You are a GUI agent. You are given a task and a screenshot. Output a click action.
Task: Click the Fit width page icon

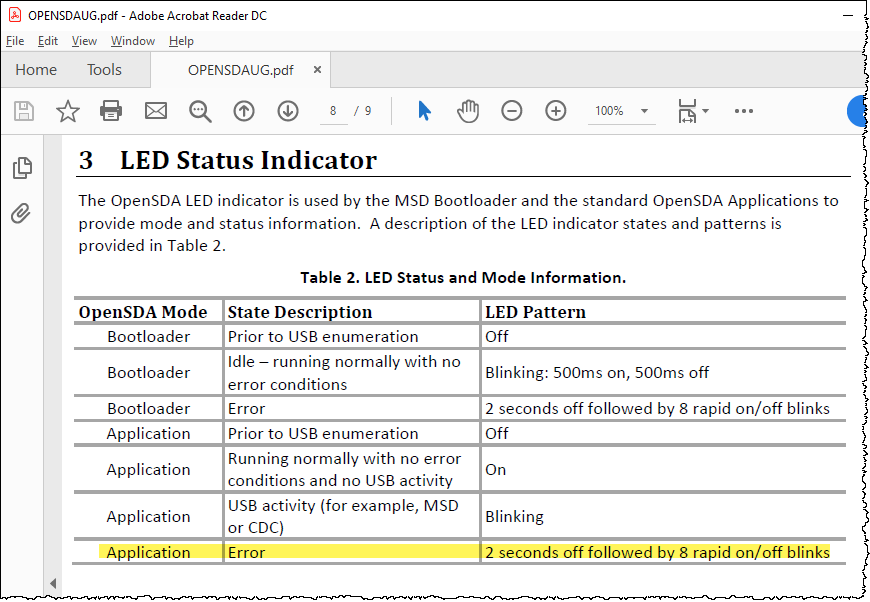[x=687, y=111]
